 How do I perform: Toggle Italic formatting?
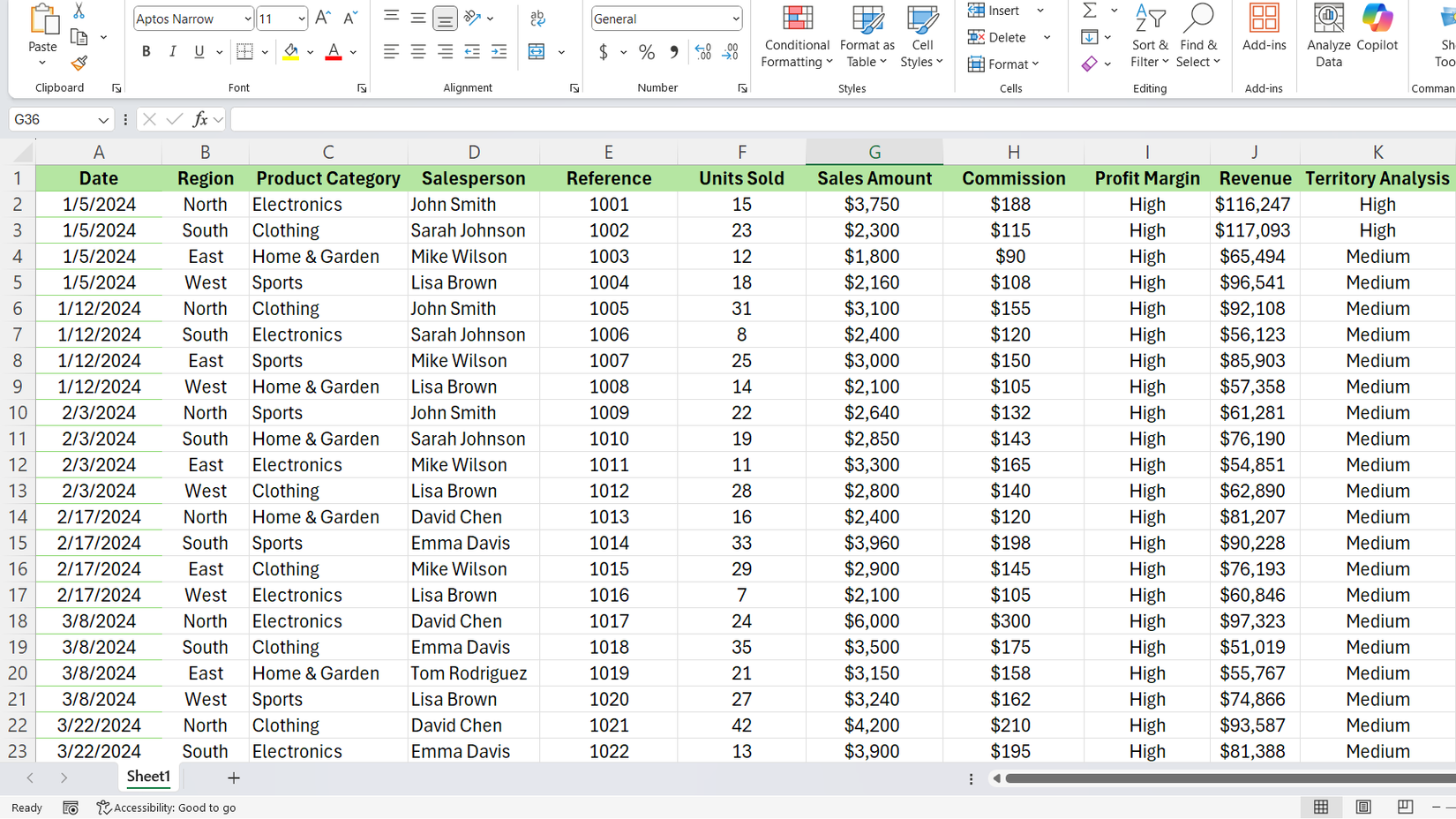(173, 52)
